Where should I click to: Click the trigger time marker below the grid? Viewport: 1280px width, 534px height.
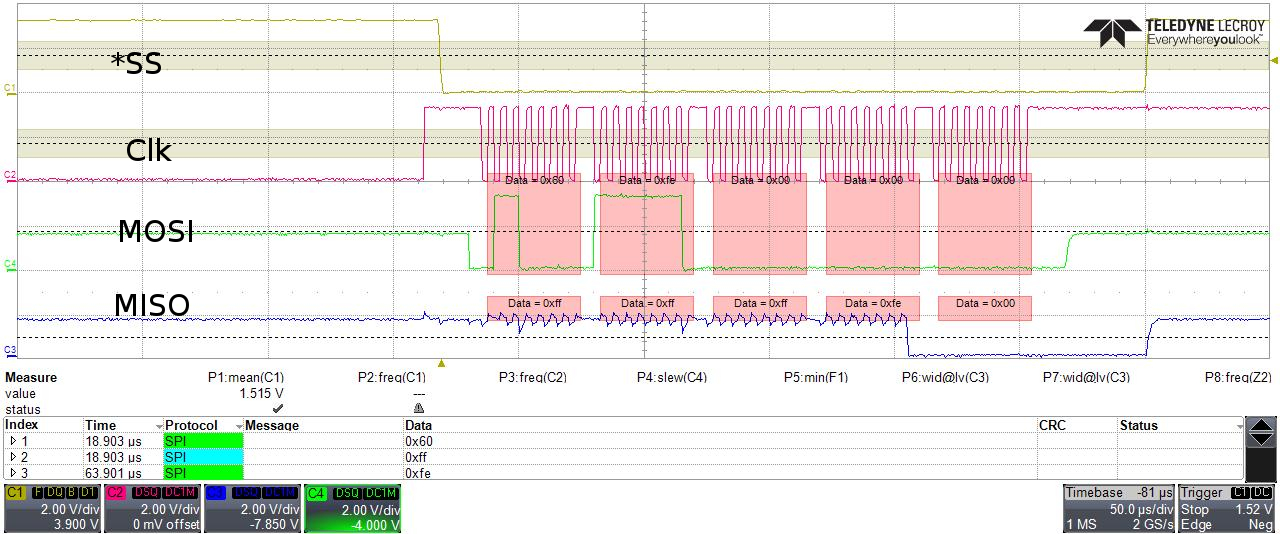[x=441, y=364]
